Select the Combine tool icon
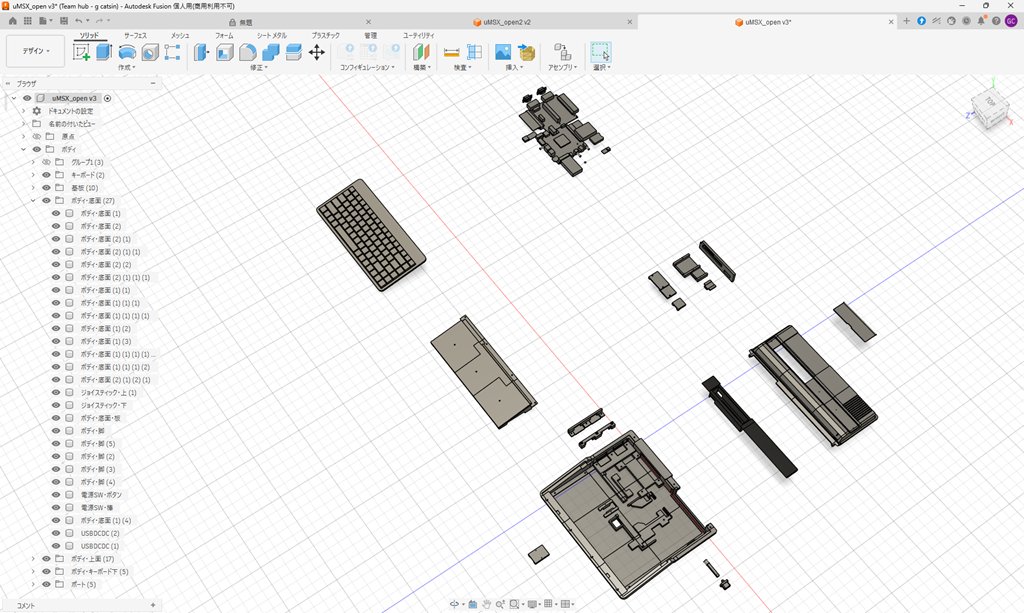Viewport: 1024px width, 613px height. (x=270, y=52)
